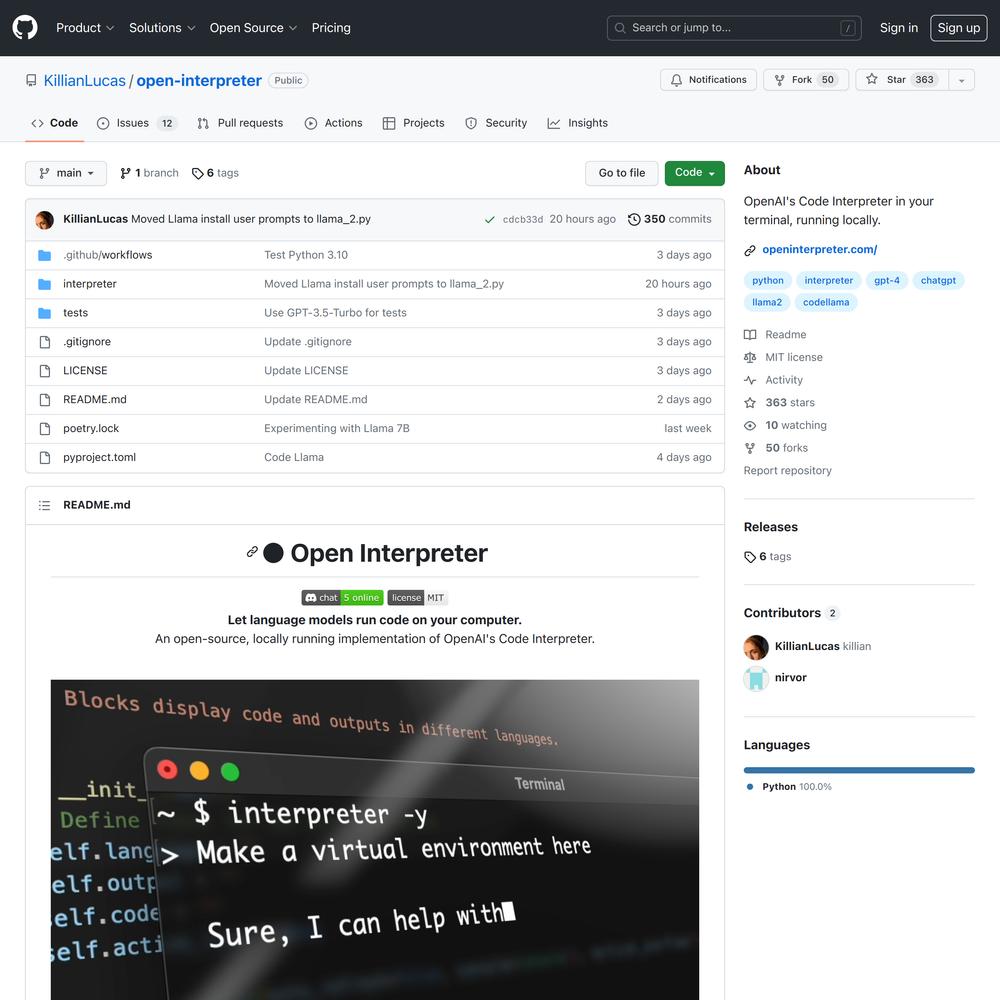Expand the green Code dropdown button
Viewport: 1000px width, 1000px height.
(695, 173)
